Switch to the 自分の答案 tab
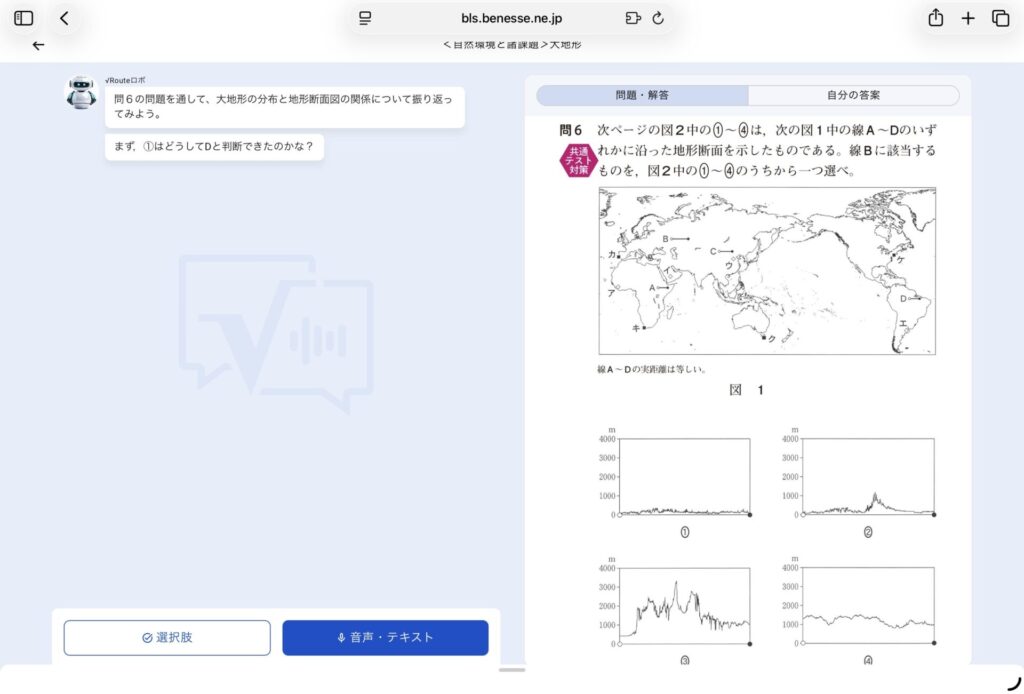Viewport: 1024px width, 694px height. point(853,96)
